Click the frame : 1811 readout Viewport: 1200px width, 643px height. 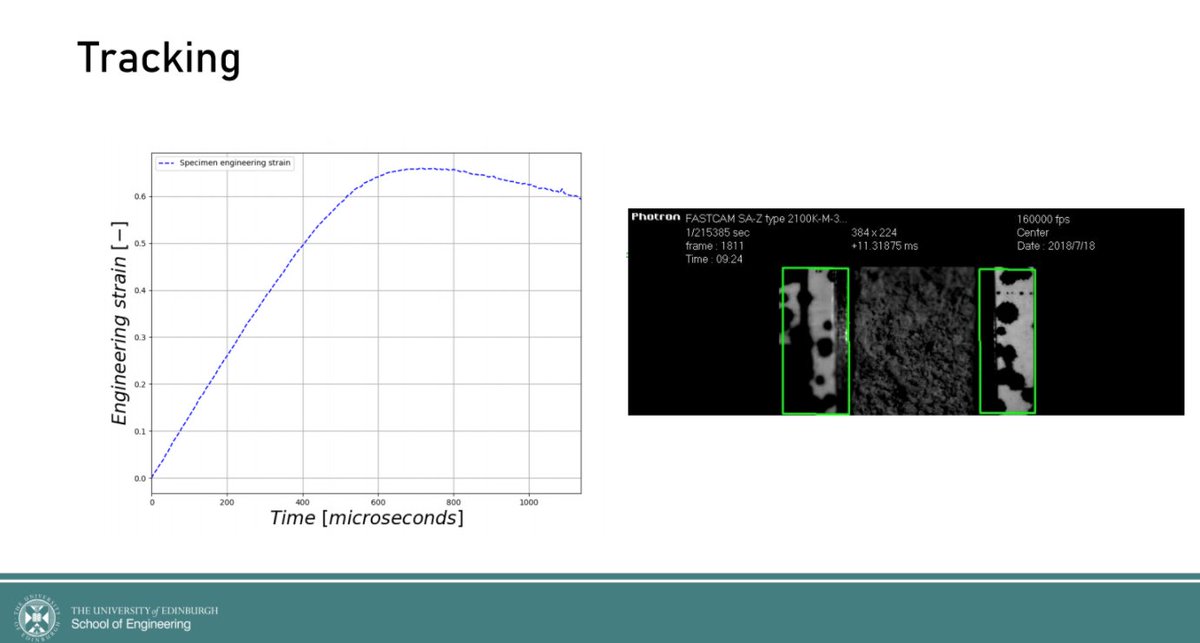pos(715,245)
